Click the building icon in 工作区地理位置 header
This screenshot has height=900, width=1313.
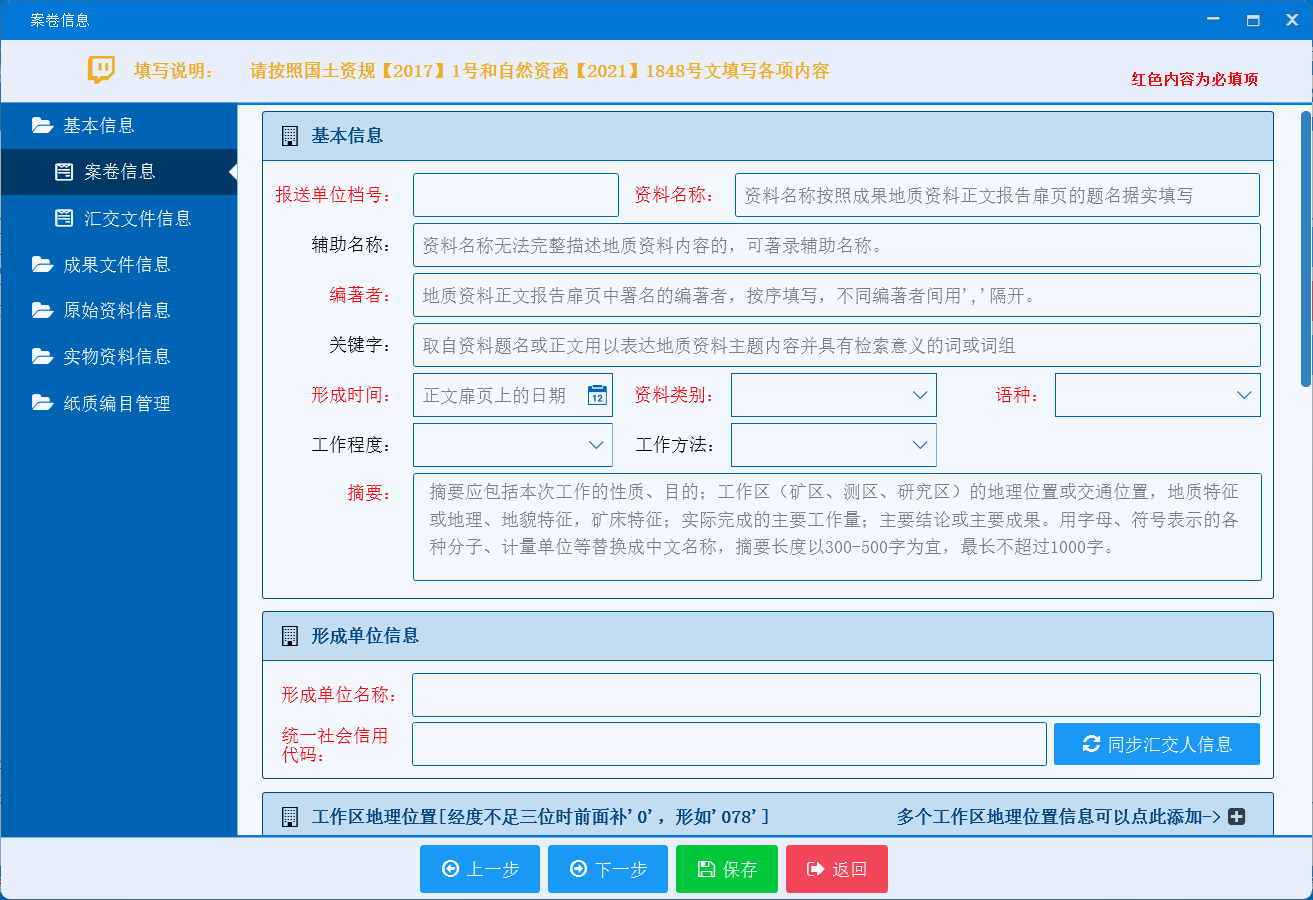click(x=290, y=817)
